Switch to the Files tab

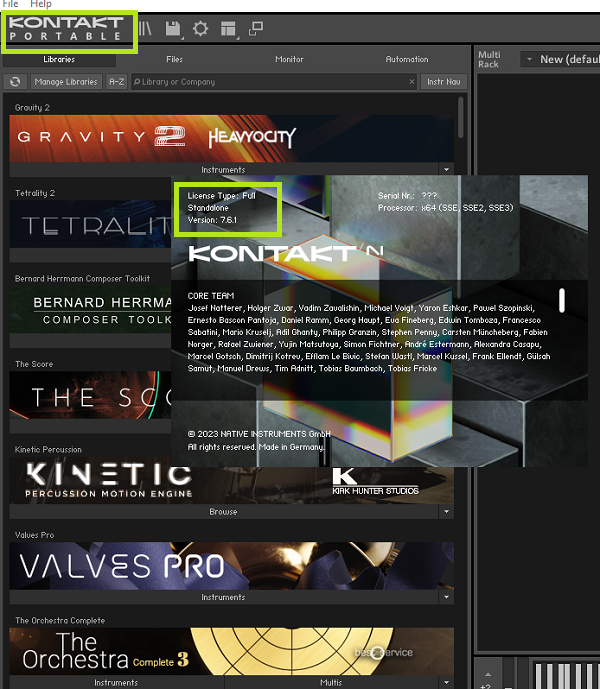(175, 59)
